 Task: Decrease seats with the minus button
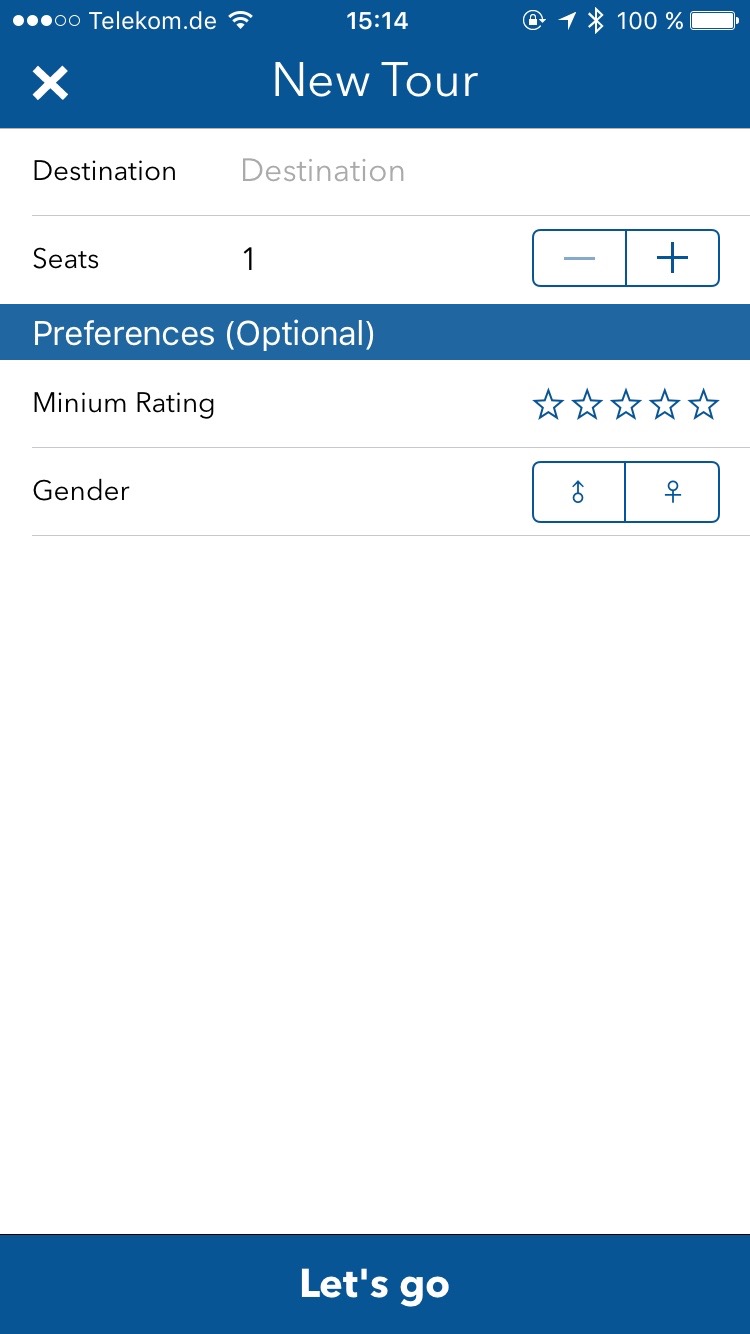[x=579, y=259]
